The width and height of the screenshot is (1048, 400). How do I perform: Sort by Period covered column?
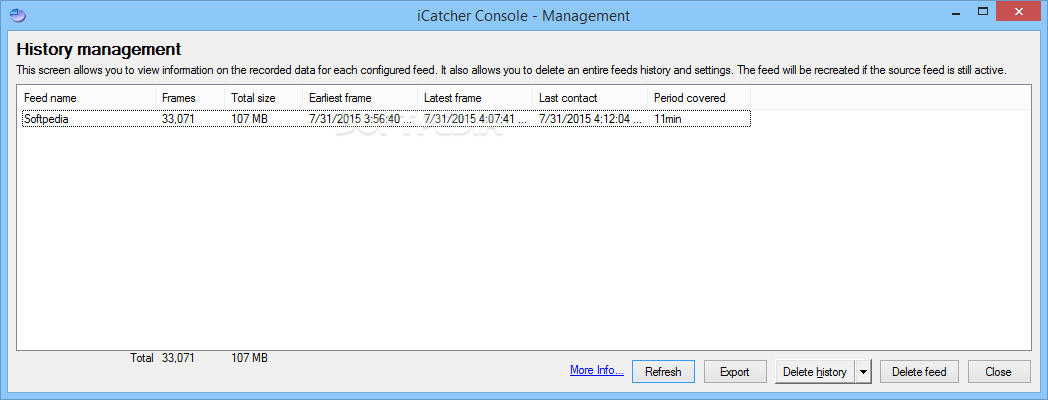(x=699, y=98)
